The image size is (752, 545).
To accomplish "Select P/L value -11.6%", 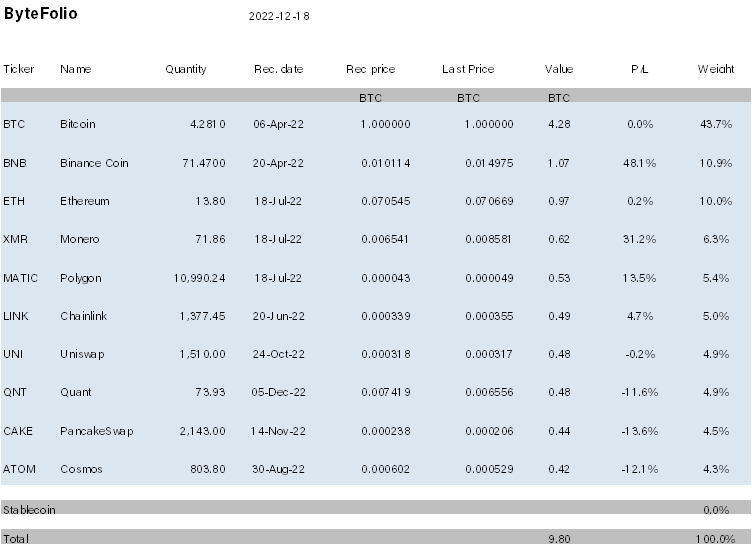I will click(x=640, y=392).
